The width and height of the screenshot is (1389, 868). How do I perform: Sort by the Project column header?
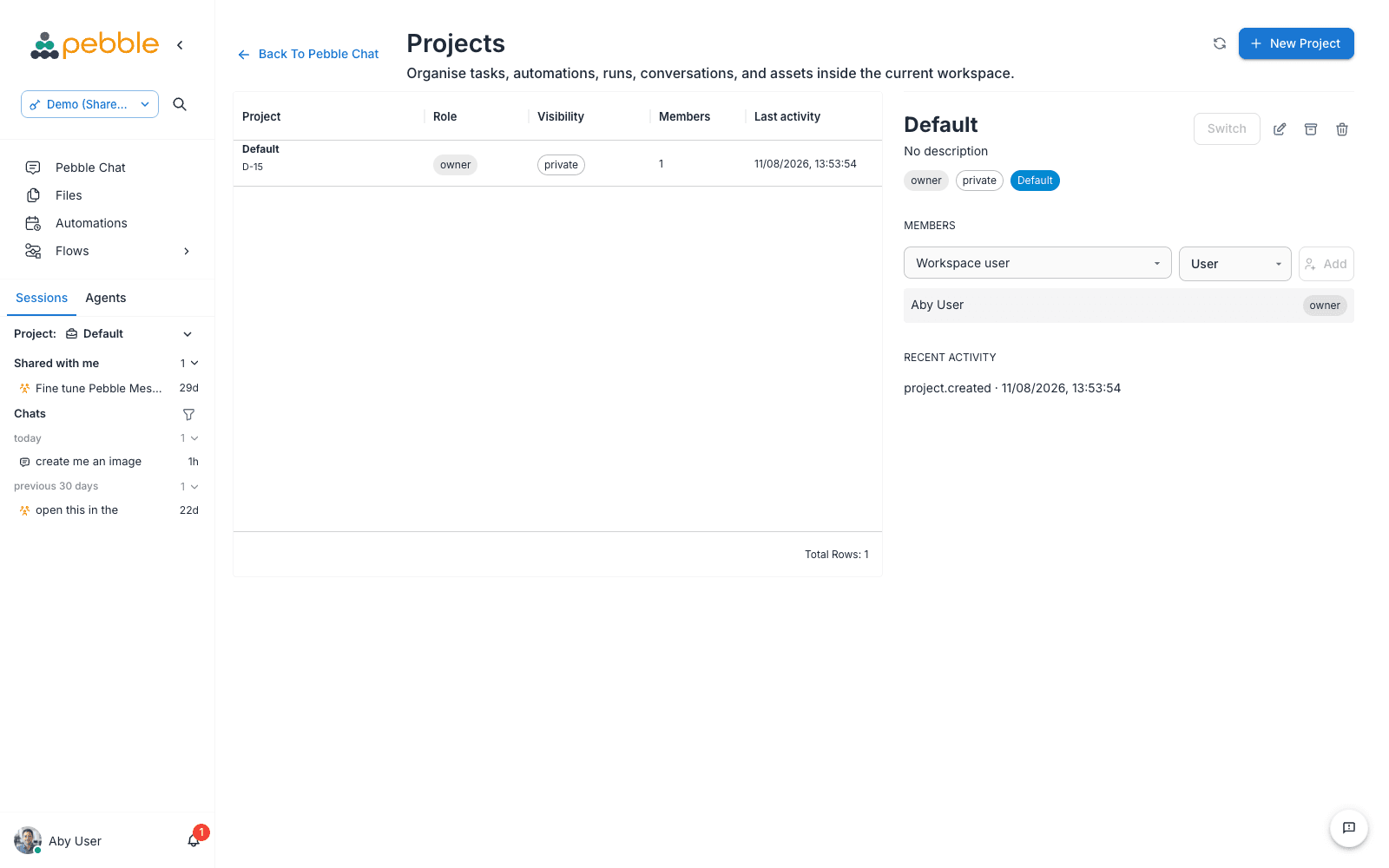[261, 116]
